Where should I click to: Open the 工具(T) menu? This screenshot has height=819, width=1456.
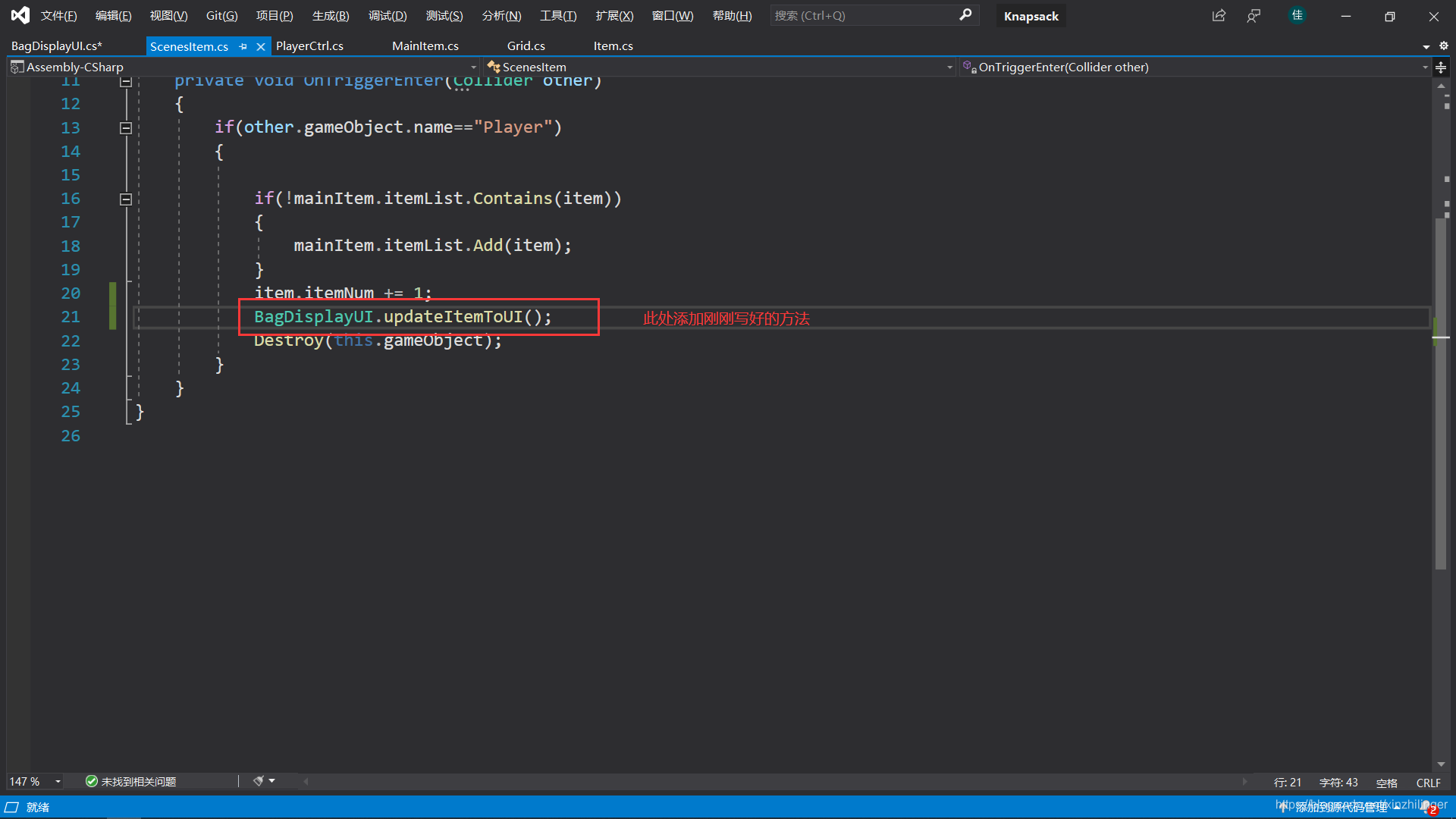click(558, 16)
